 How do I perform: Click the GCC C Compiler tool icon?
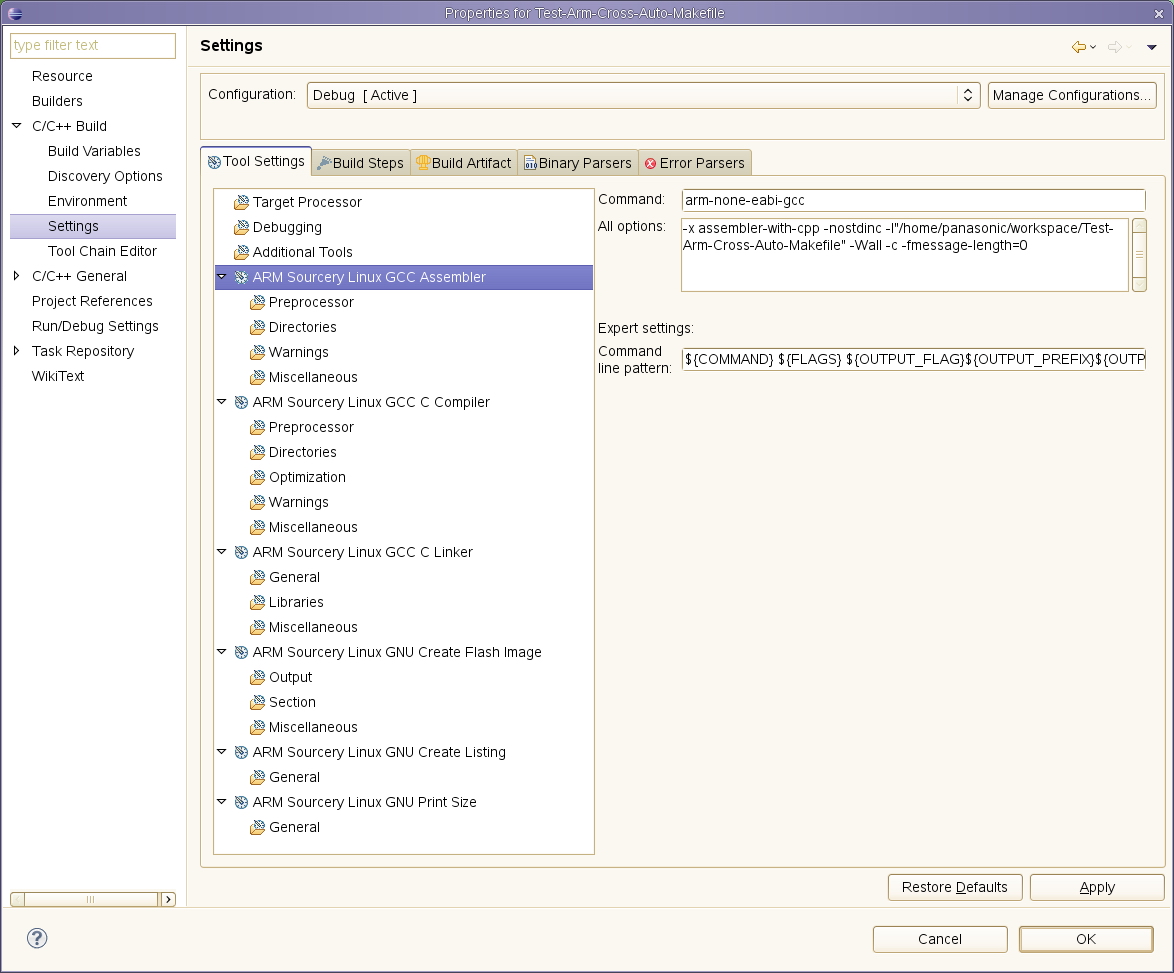click(x=241, y=402)
